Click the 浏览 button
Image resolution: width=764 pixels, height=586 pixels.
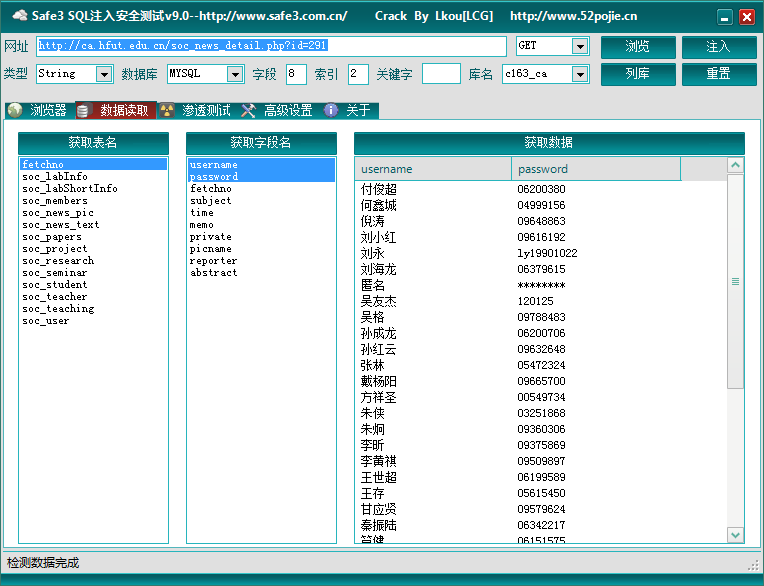coord(638,47)
